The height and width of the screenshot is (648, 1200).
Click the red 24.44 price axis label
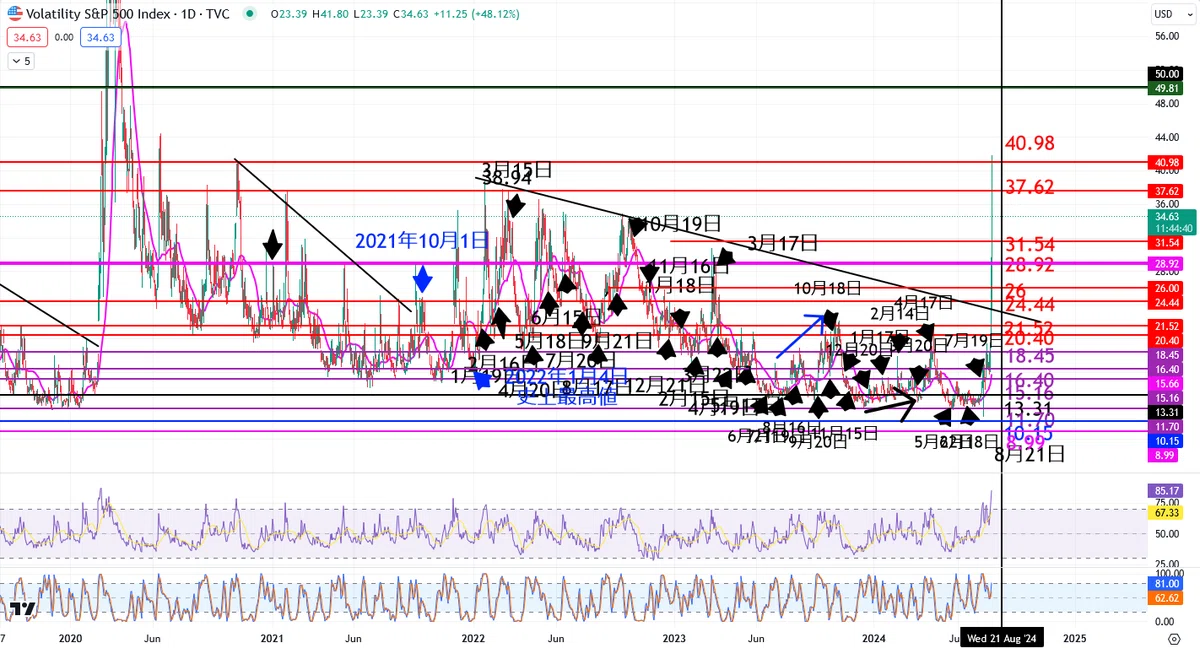pyautogui.click(x=1167, y=302)
